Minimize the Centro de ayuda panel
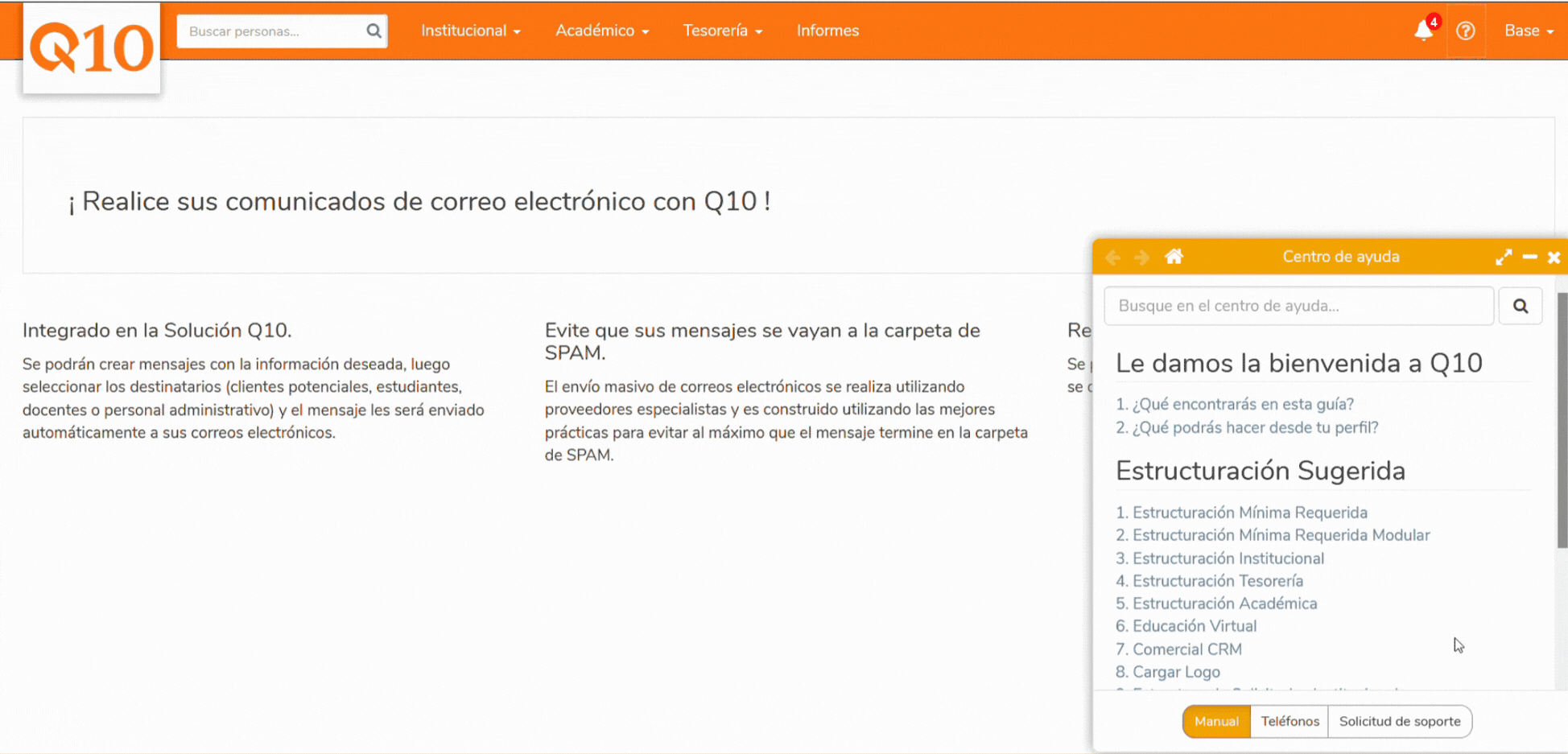This screenshot has height=754, width=1568. 1530,258
